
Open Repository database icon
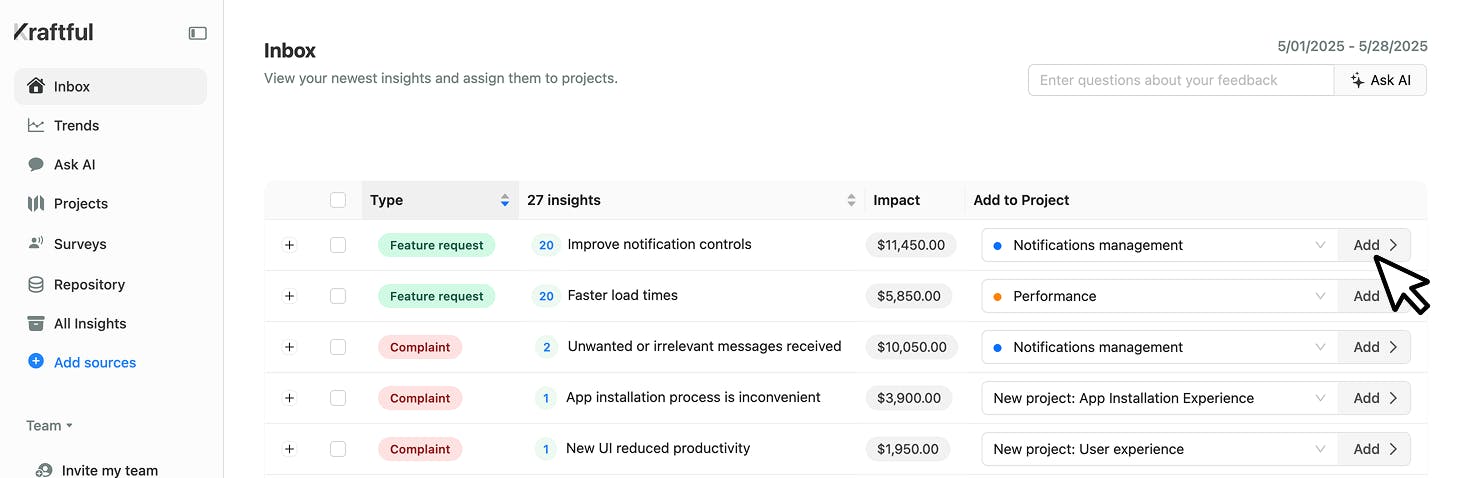point(36,284)
